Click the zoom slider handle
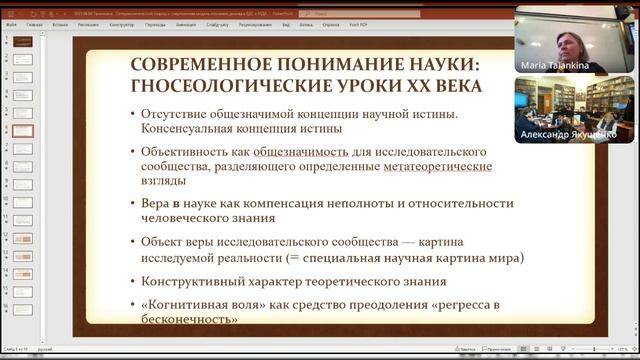Image resolution: width=640 pixels, height=360 pixels. (594, 349)
